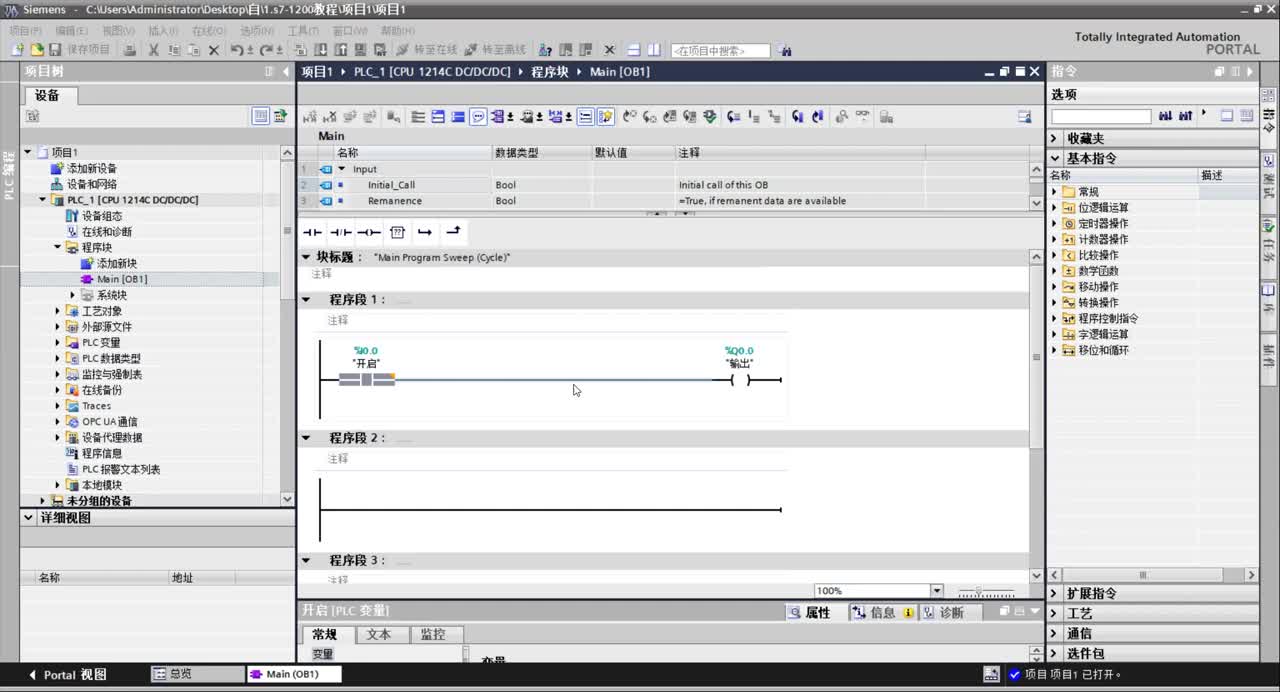
Task: Open Devices & networks (设备和网络)
Action: 92,184
